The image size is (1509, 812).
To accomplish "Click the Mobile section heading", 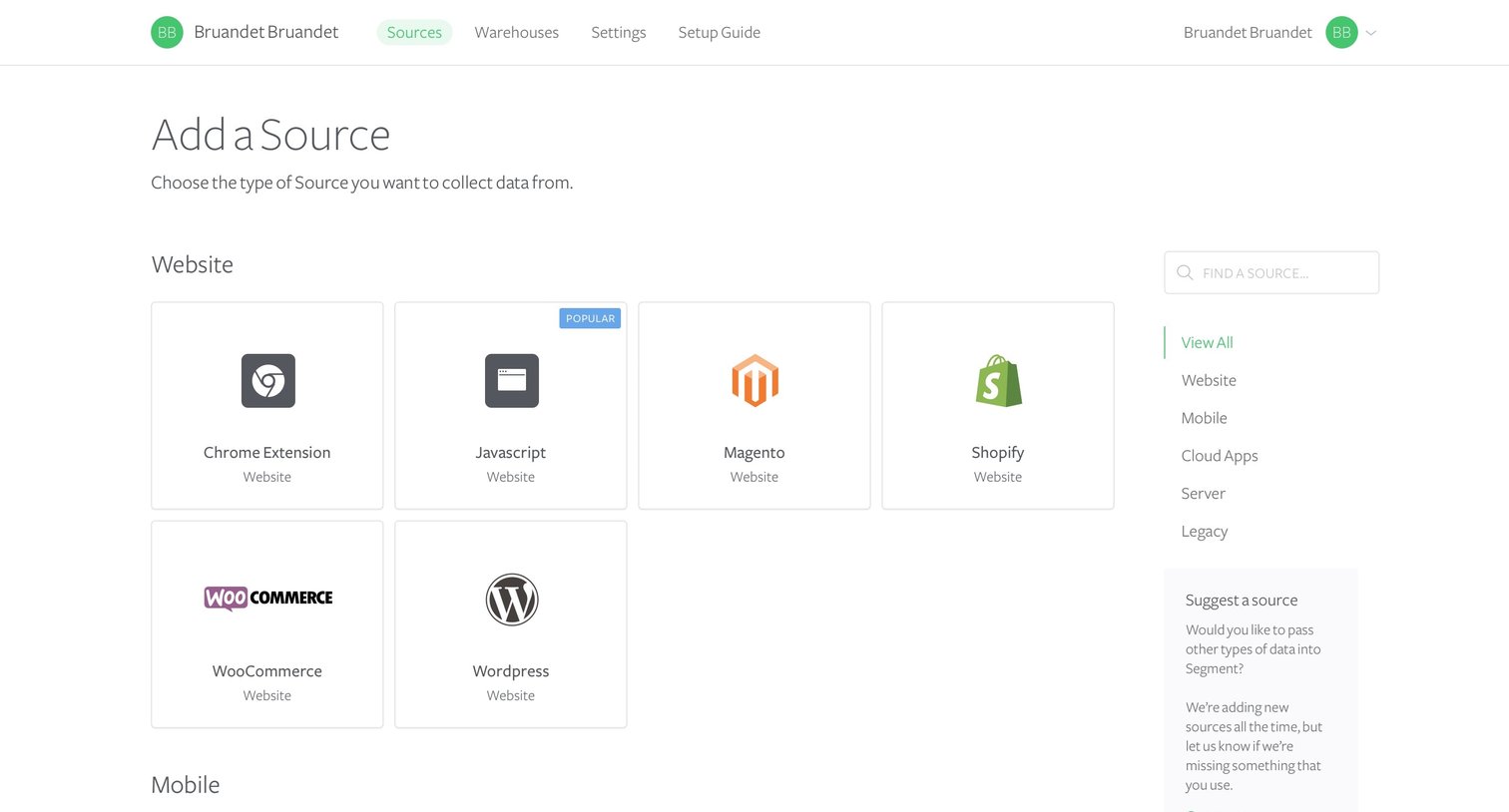I will point(186,785).
